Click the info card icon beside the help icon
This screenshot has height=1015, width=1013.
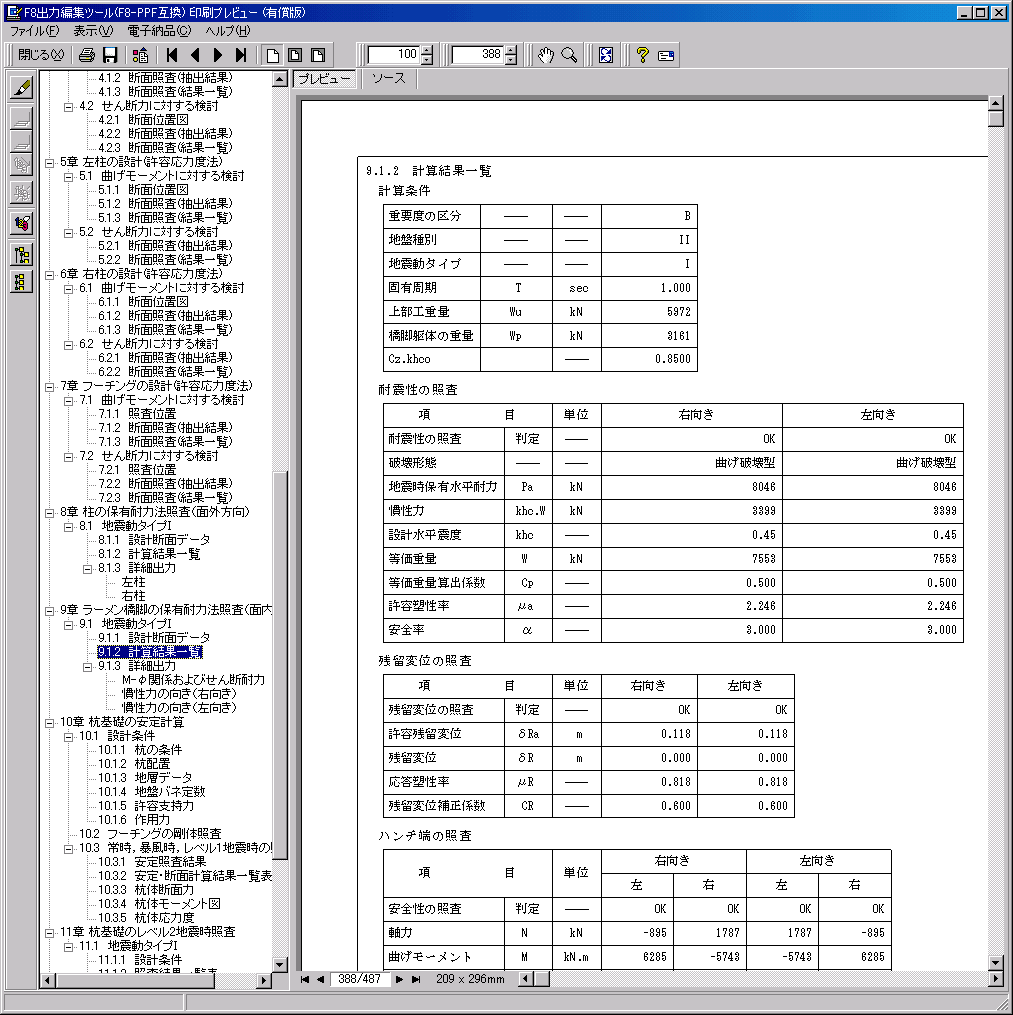point(666,55)
